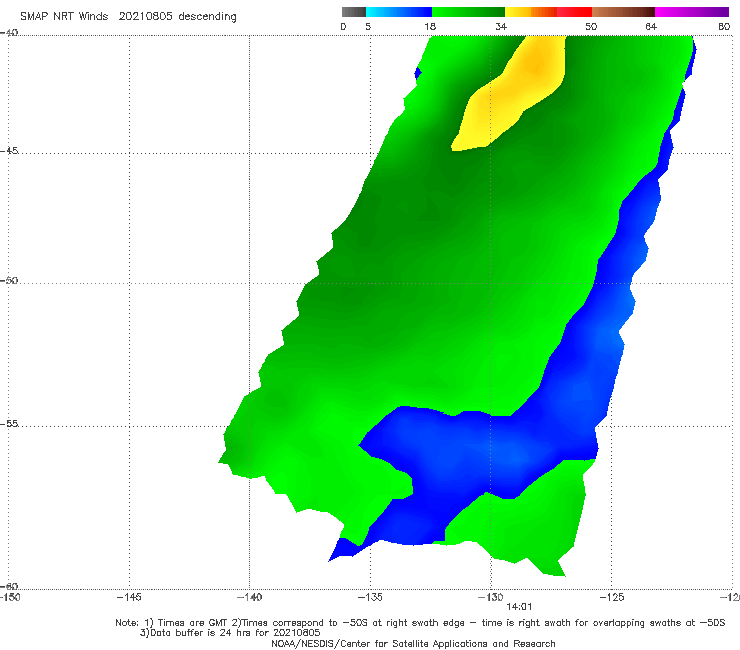
Task: Click the longitude label '-140'
Action: [249, 598]
